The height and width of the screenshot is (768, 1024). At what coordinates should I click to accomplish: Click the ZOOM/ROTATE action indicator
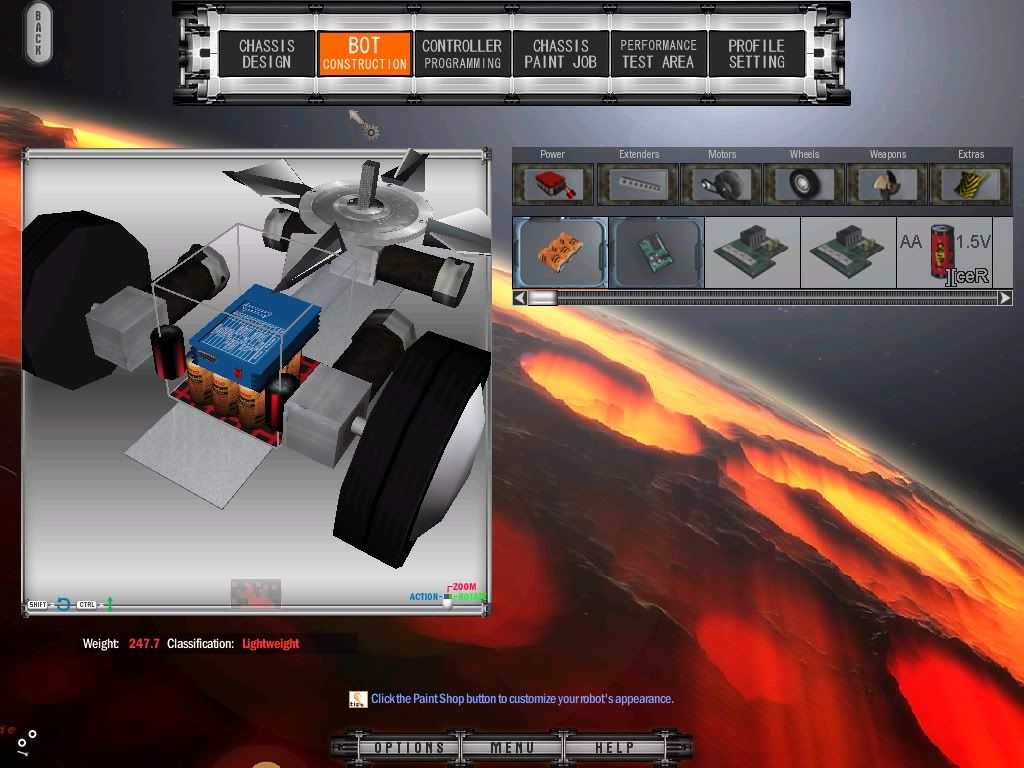[x=448, y=595]
